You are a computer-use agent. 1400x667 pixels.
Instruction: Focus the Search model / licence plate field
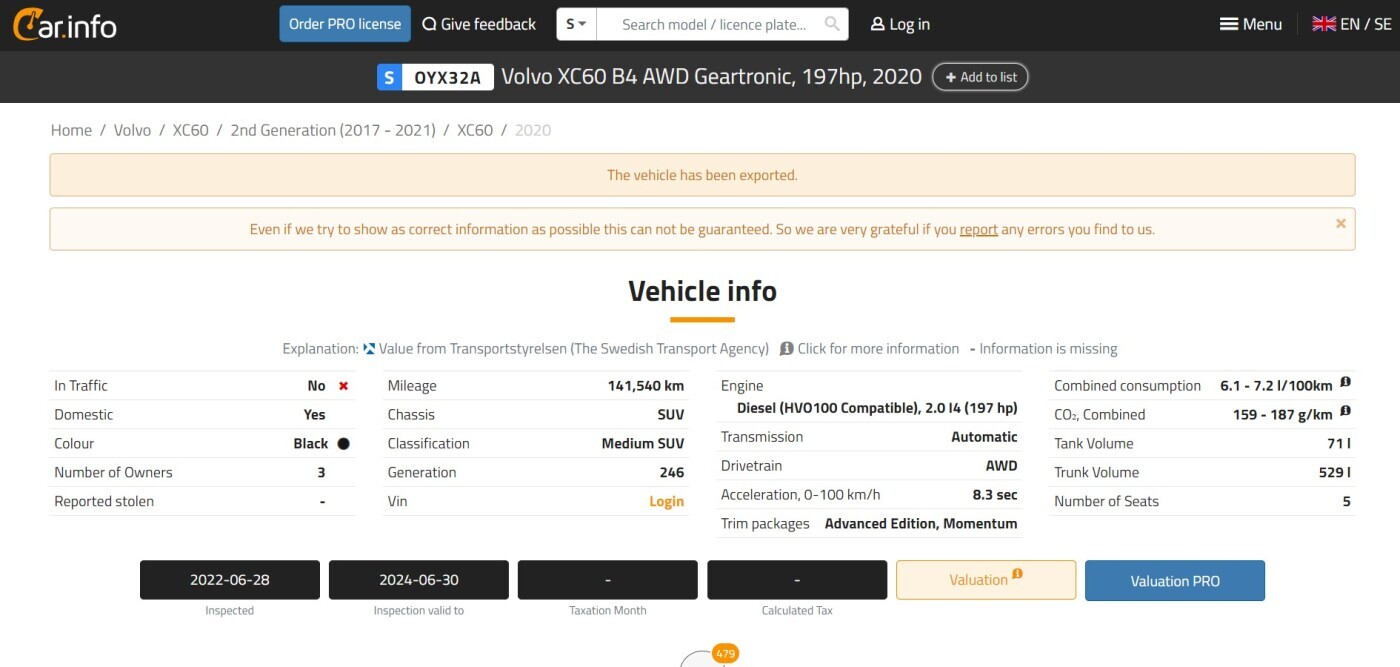click(x=714, y=24)
